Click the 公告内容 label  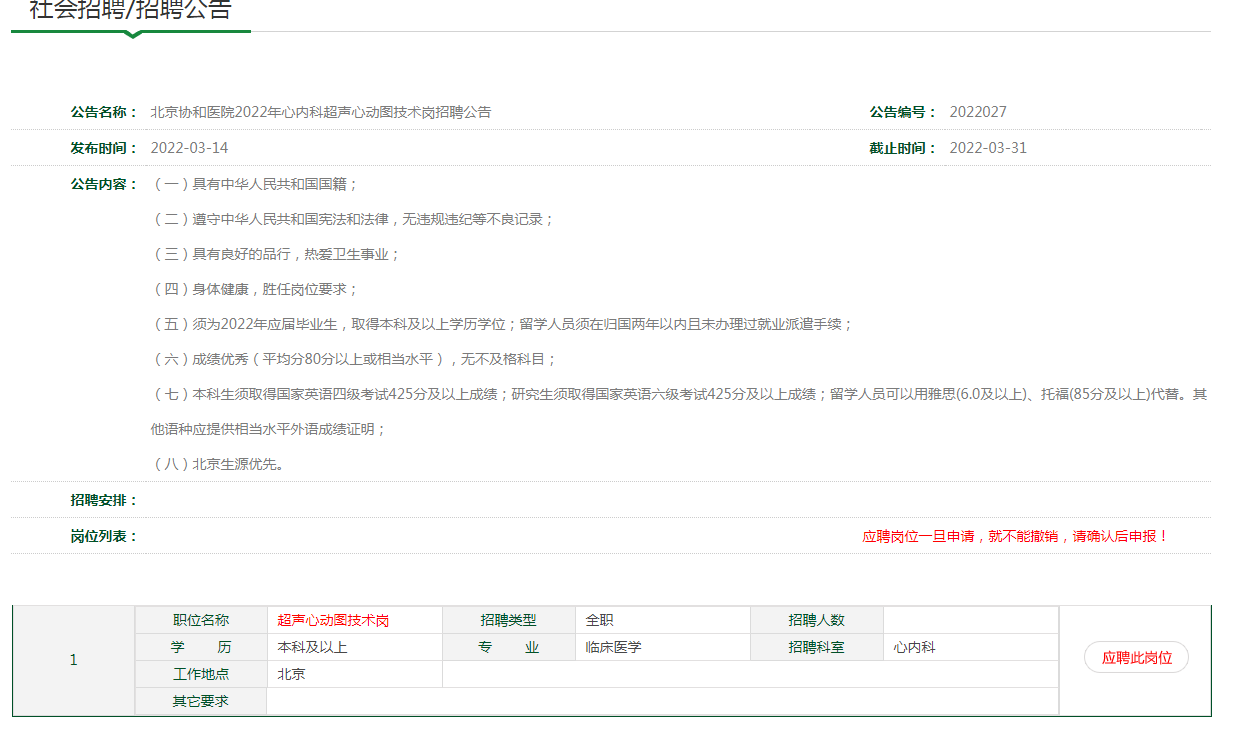104,184
